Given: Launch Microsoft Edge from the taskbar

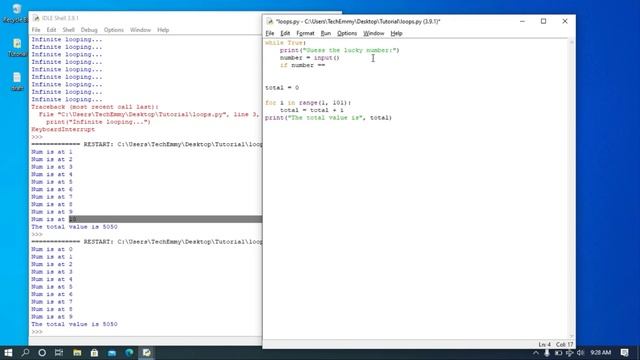Looking at the screenshot, I should pyautogui.click(x=129, y=353).
